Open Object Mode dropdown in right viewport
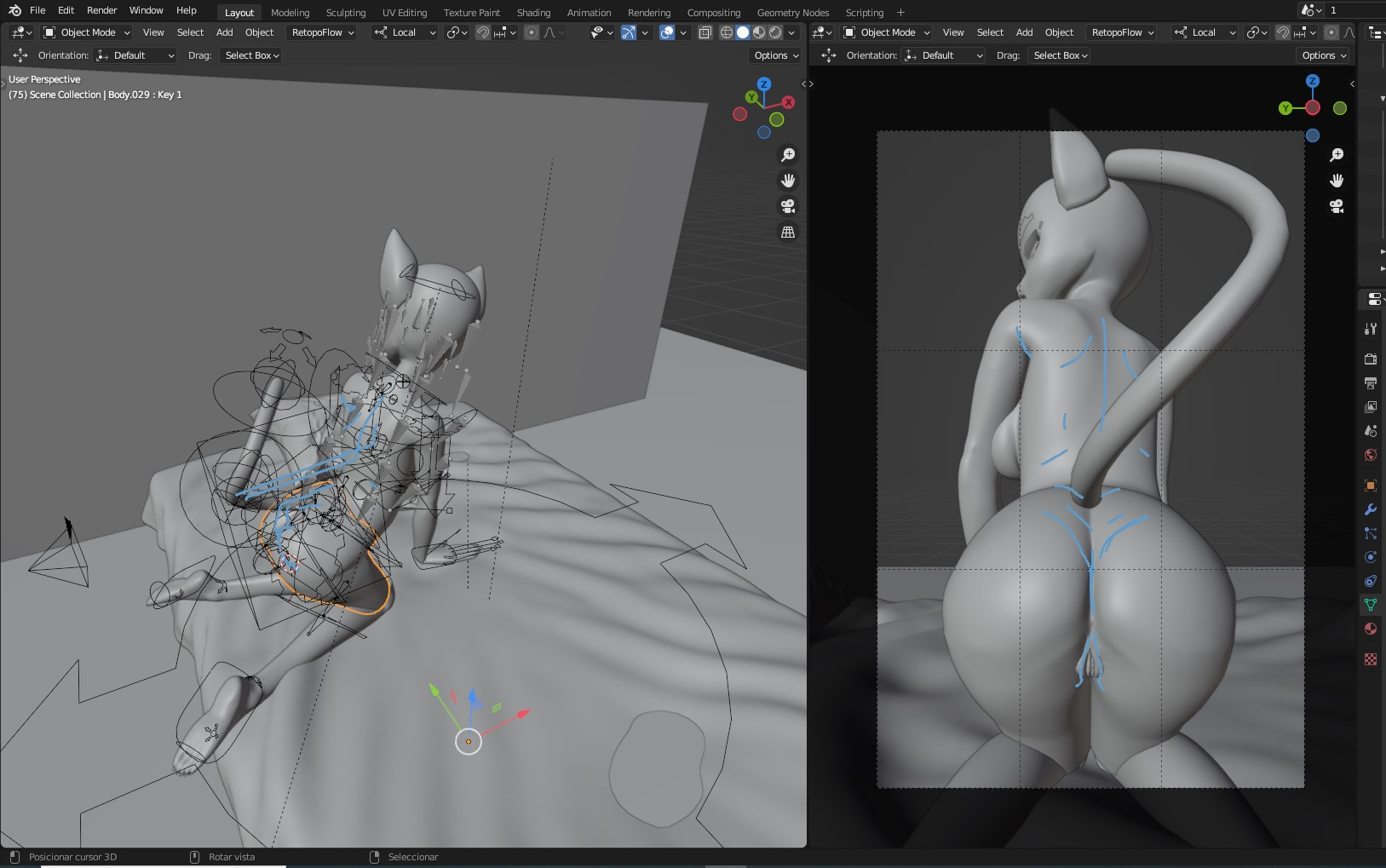The width and height of the screenshot is (1386, 868). click(886, 32)
